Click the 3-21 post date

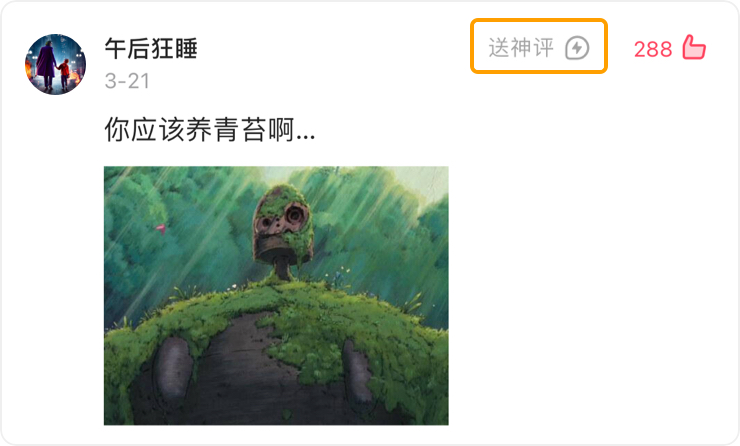(127, 81)
